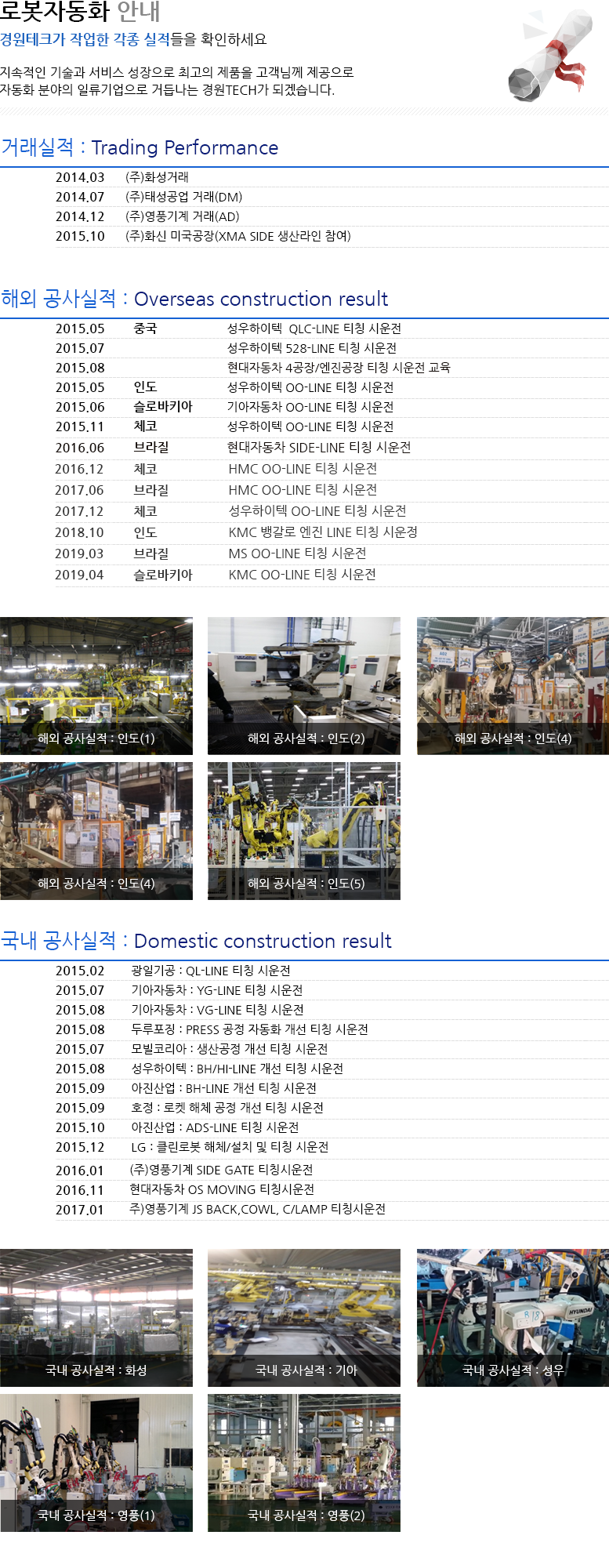Click the 현대자동차 4공장/엔진공장 티칭 entry
The image size is (609, 1568).
pos(339,368)
